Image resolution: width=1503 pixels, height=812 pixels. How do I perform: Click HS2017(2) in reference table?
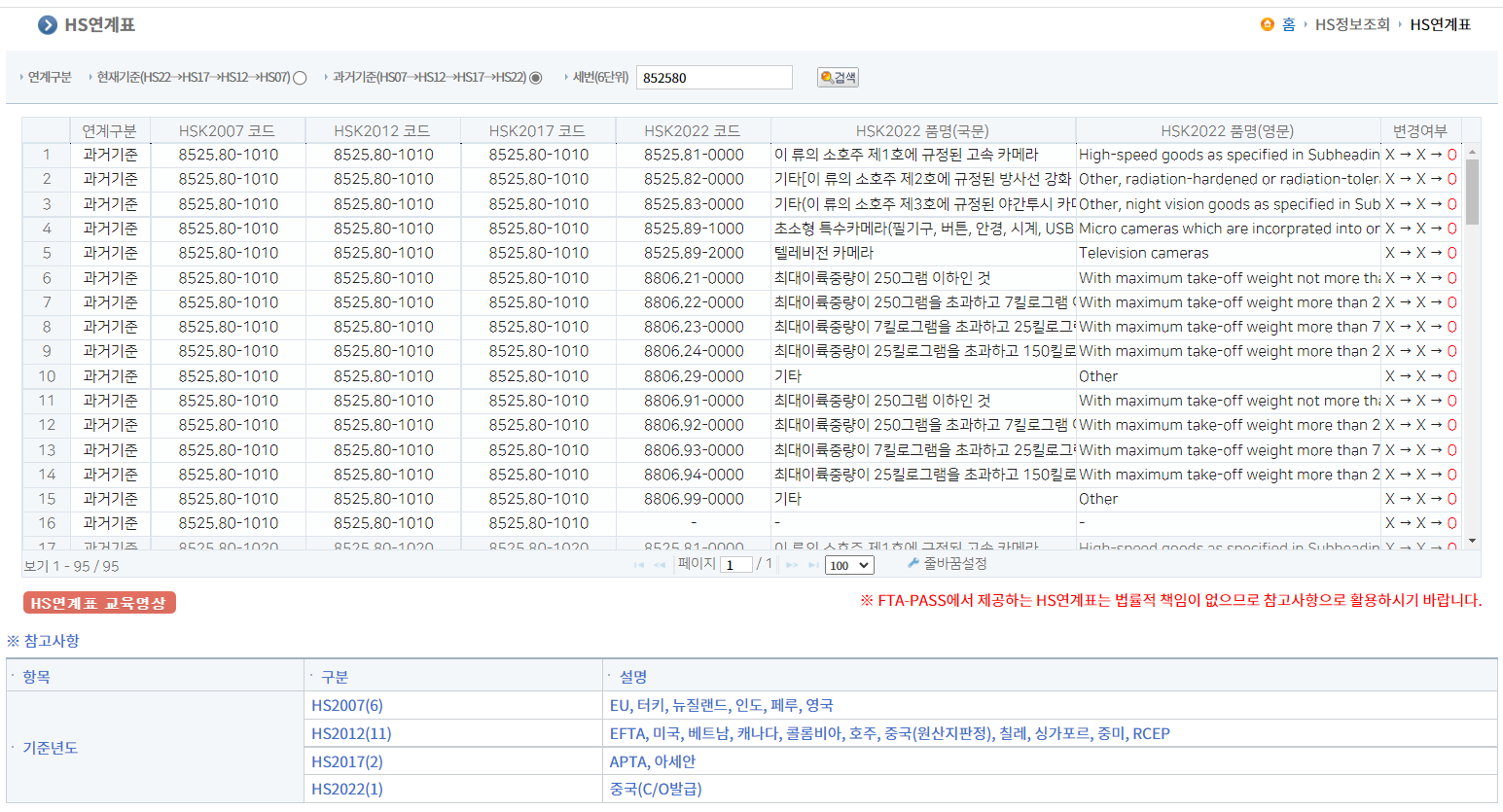[x=347, y=761]
